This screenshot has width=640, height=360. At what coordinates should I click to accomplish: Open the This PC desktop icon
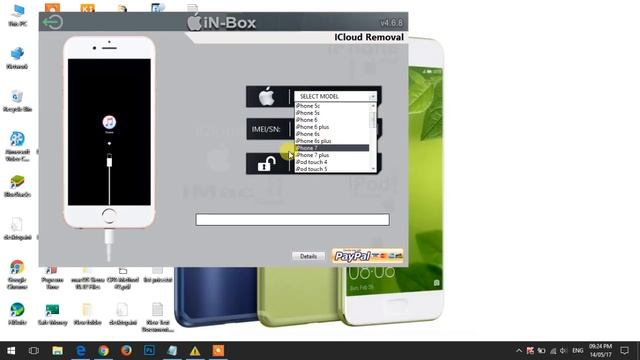pos(18,15)
